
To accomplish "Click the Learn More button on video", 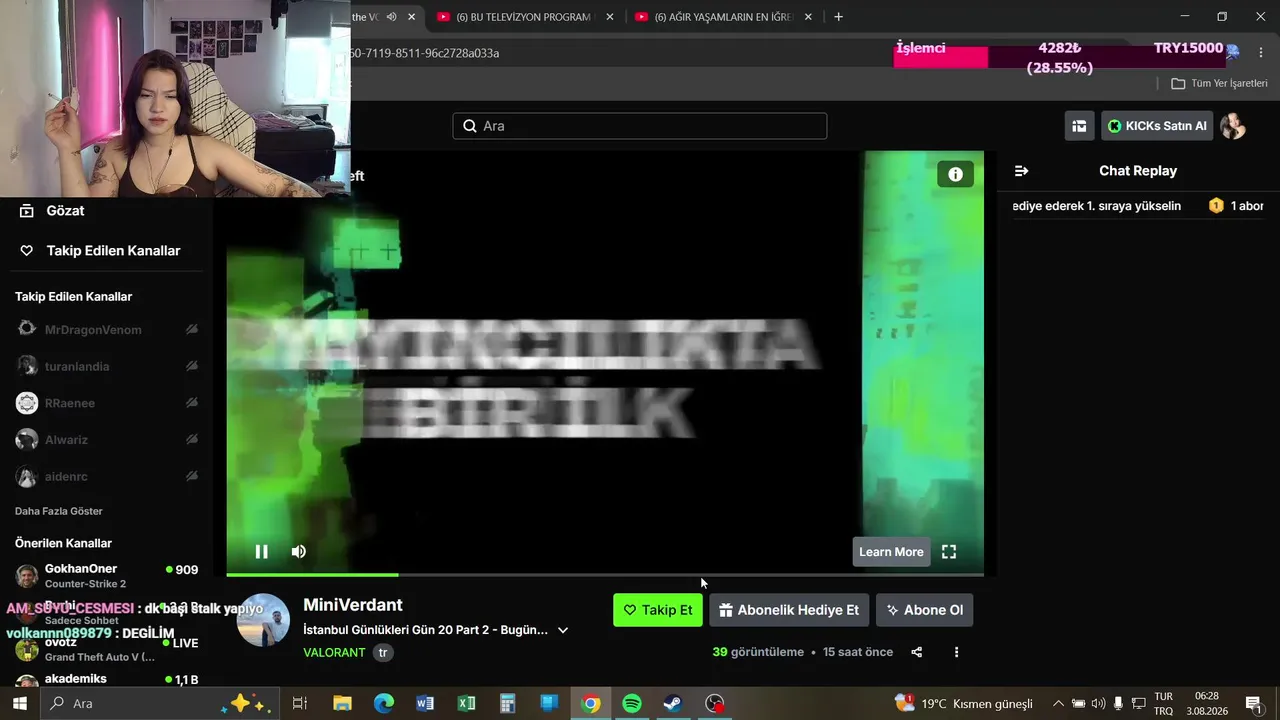I will pyautogui.click(x=891, y=552).
